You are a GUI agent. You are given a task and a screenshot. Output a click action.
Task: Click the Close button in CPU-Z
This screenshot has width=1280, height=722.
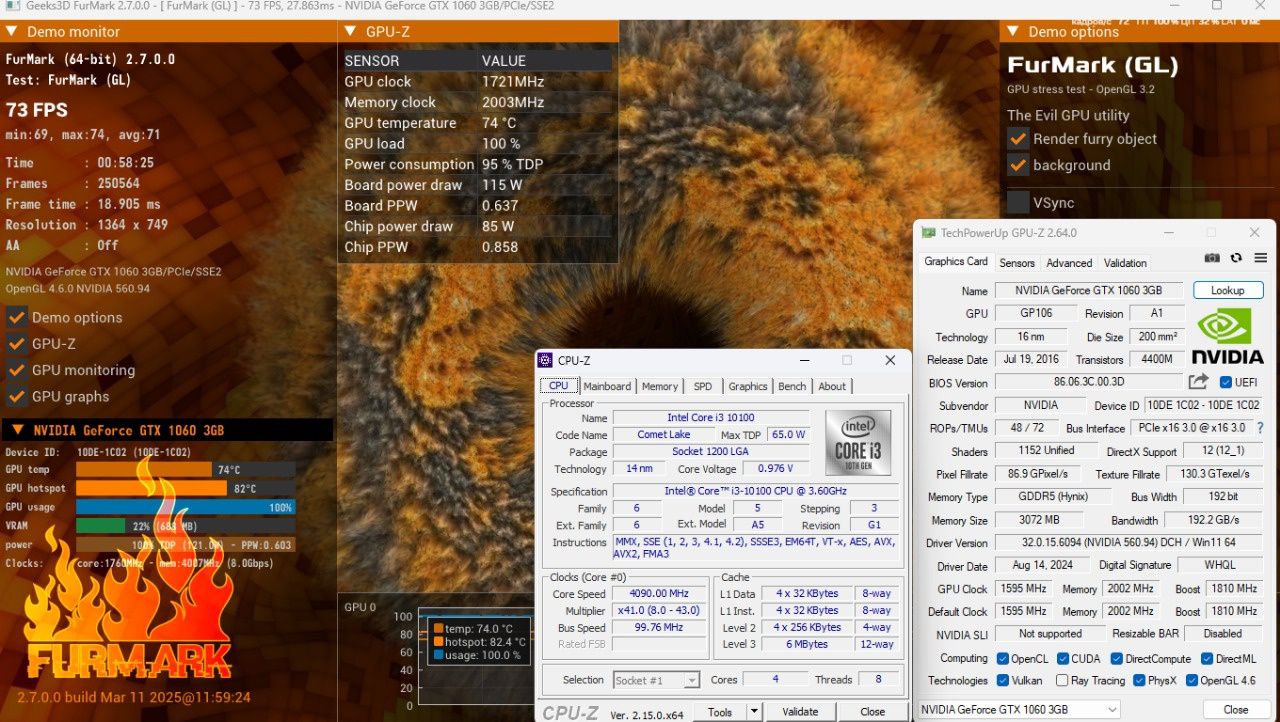coord(873,712)
